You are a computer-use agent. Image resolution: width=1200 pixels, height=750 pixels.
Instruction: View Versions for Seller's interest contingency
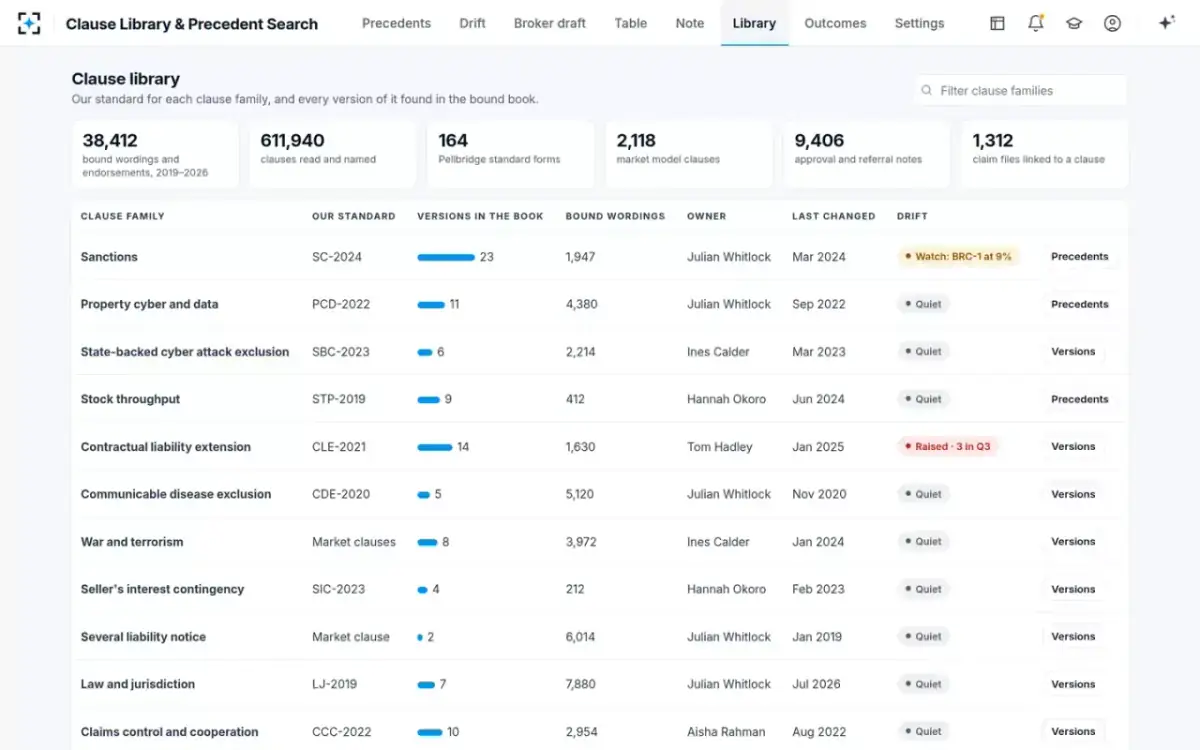point(1073,589)
